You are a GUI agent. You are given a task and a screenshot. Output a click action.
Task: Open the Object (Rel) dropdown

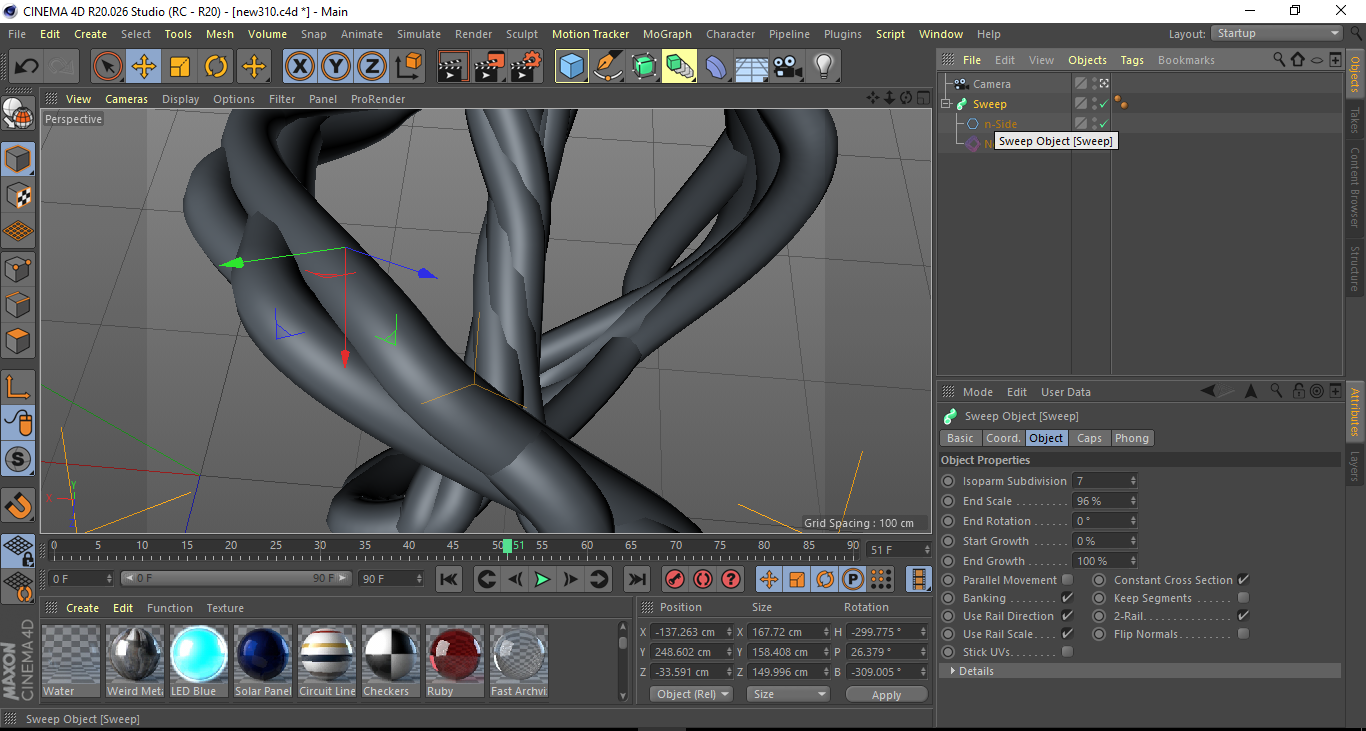(691, 694)
